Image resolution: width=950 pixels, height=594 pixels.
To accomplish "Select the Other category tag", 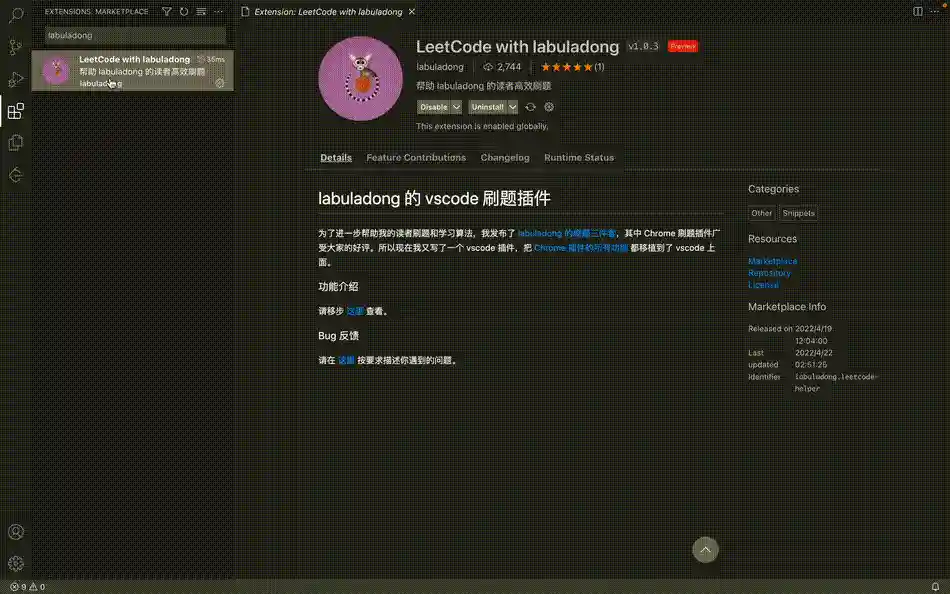I will (762, 213).
